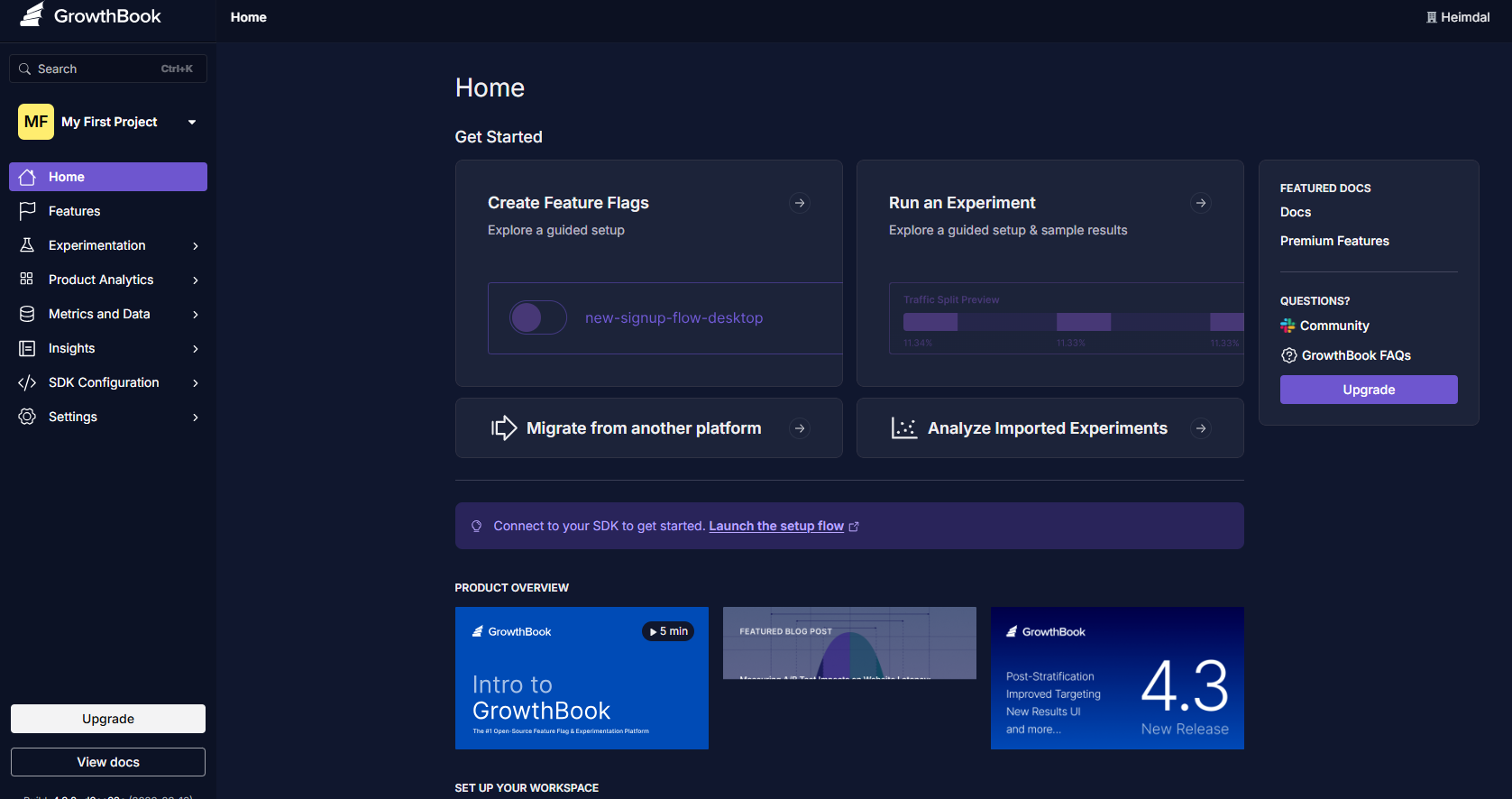Open the Premium Features link
Viewport: 1512px width, 799px height.
pyautogui.click(x=1334, y=241)
